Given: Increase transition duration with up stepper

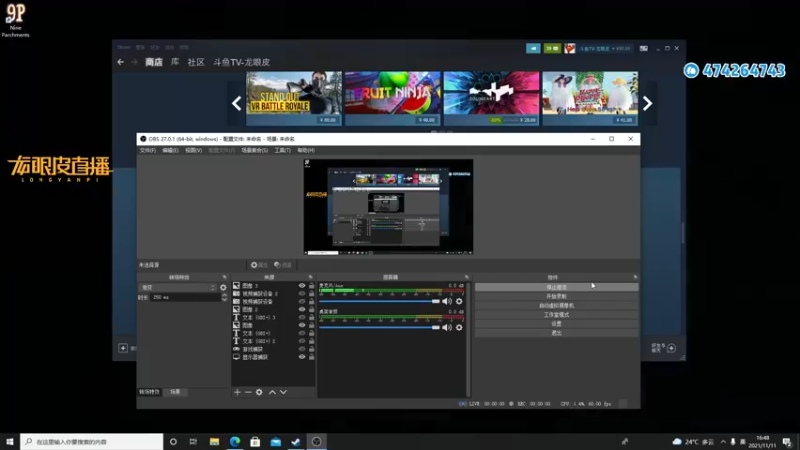Looking at the screenshot, I should click(x=224, y=295).
